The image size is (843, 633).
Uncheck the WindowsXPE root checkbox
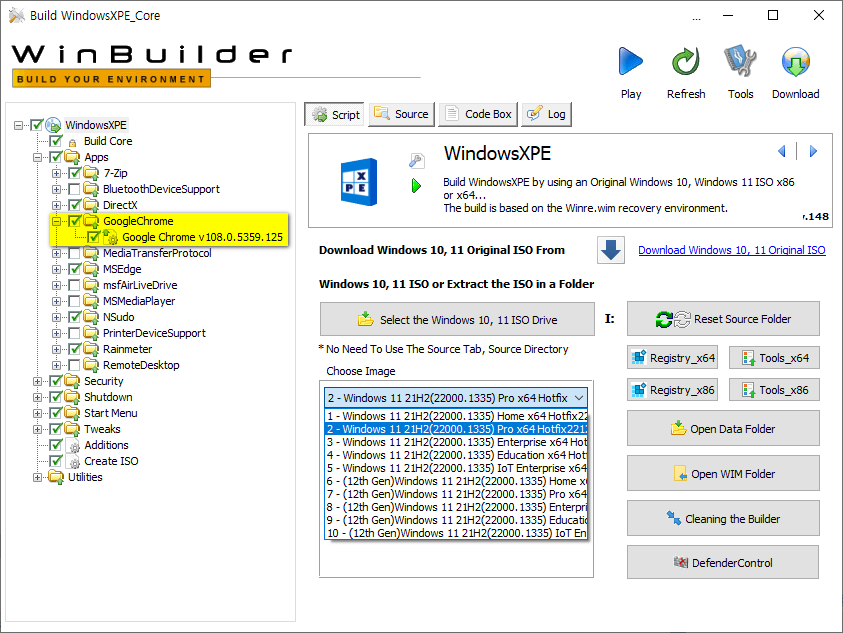[37, 125]
